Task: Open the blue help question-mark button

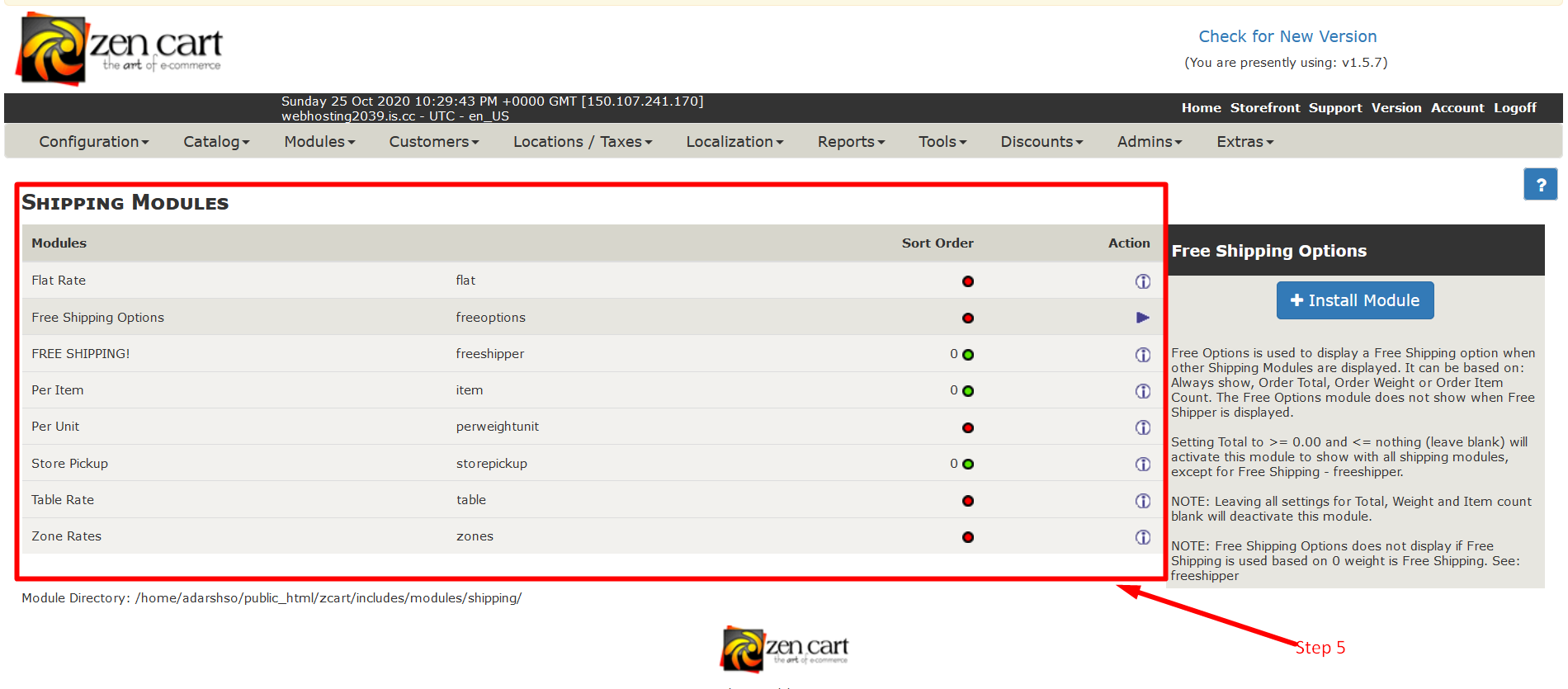Action: (x=1540, y=184)
